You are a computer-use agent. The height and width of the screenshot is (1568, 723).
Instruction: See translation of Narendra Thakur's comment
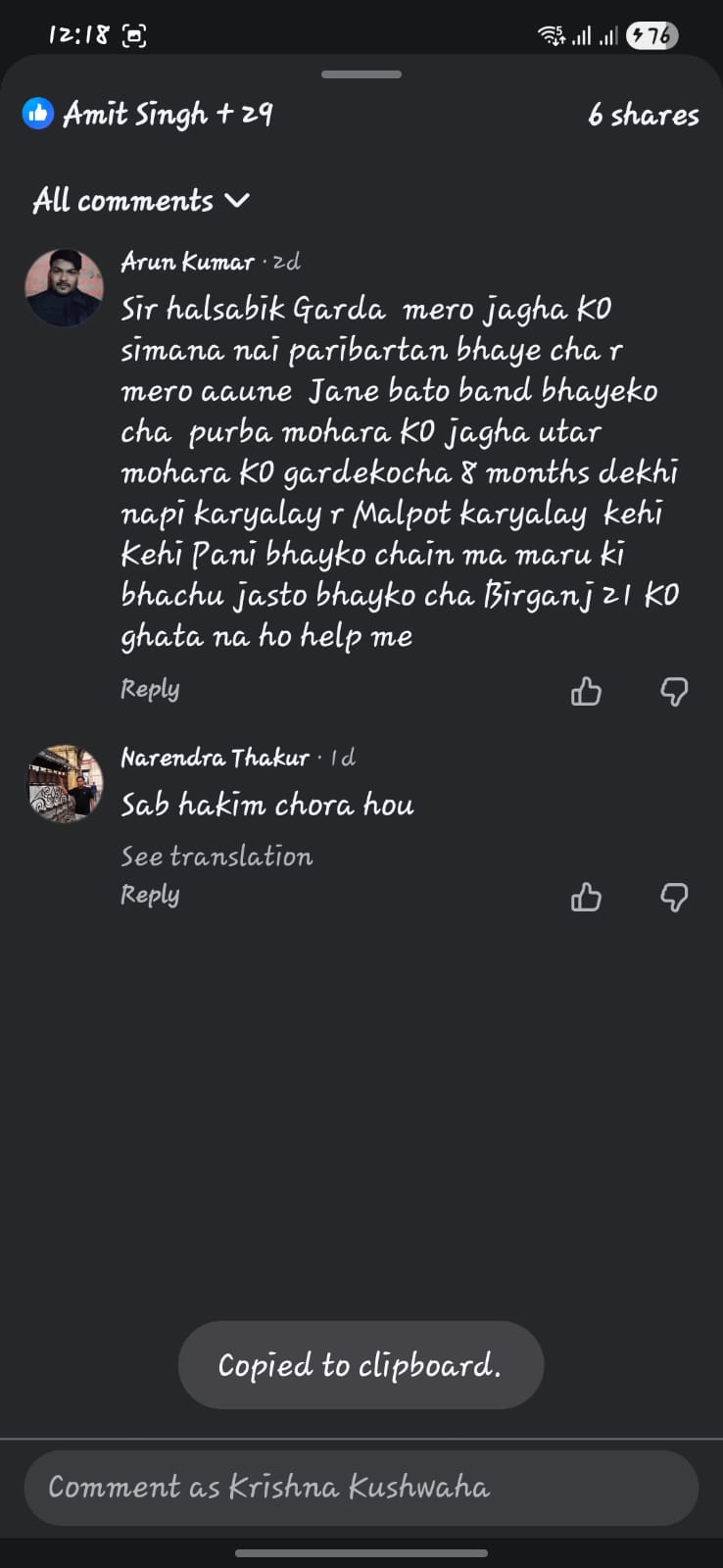[x=217, y=857]
